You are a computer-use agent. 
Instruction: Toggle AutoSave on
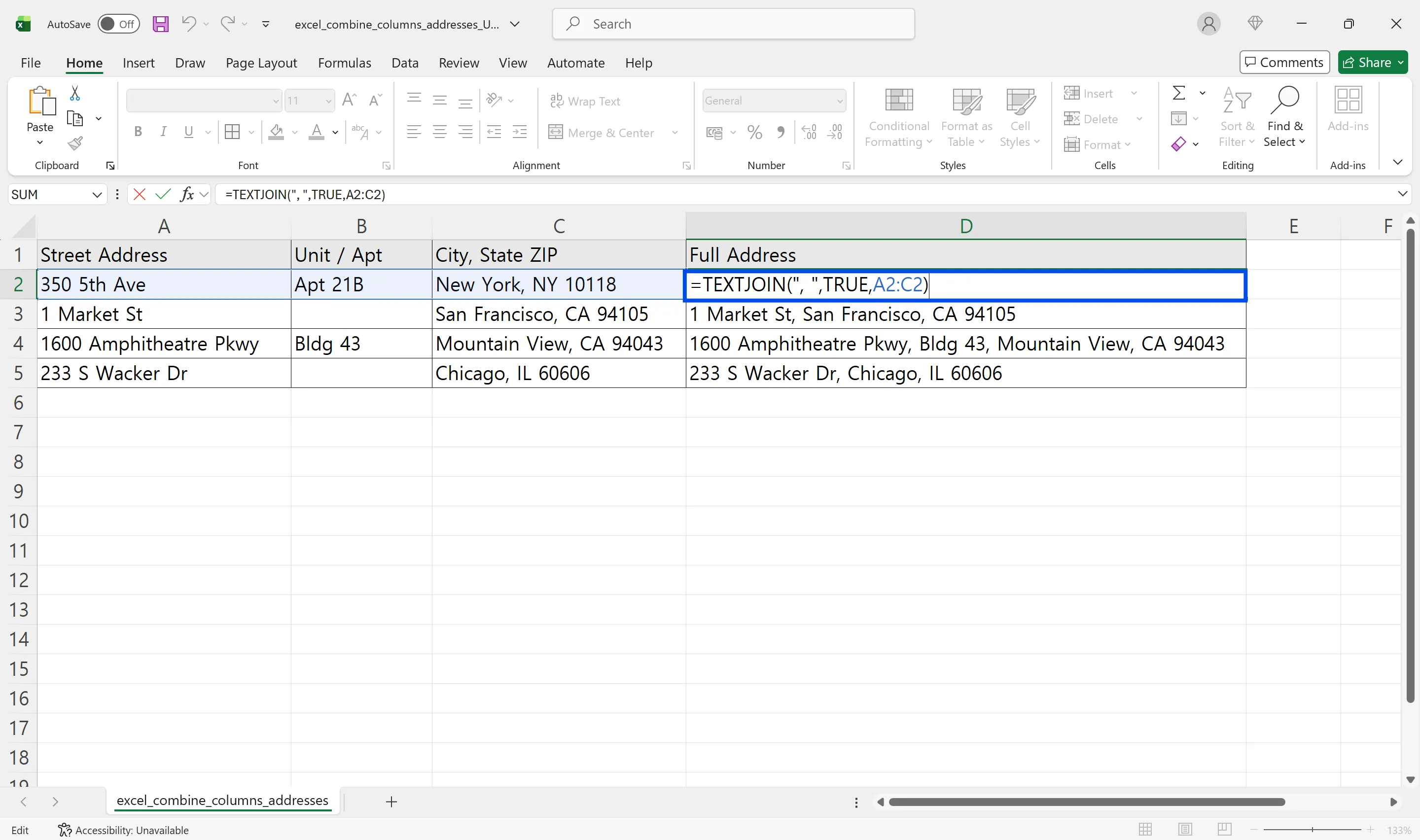(x=118, y=24)
